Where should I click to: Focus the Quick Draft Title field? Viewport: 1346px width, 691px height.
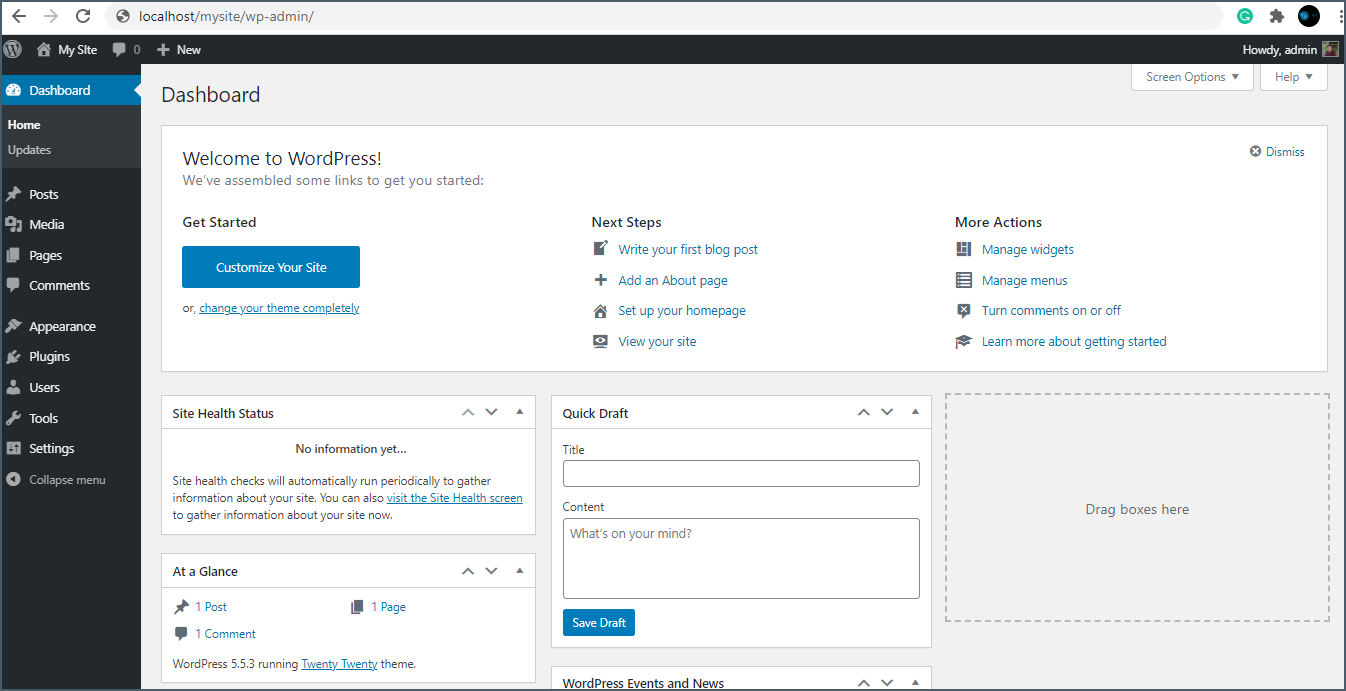(741, 473)
